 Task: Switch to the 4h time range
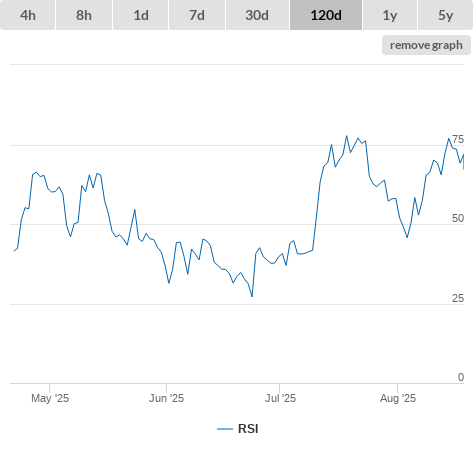(28, 15)
